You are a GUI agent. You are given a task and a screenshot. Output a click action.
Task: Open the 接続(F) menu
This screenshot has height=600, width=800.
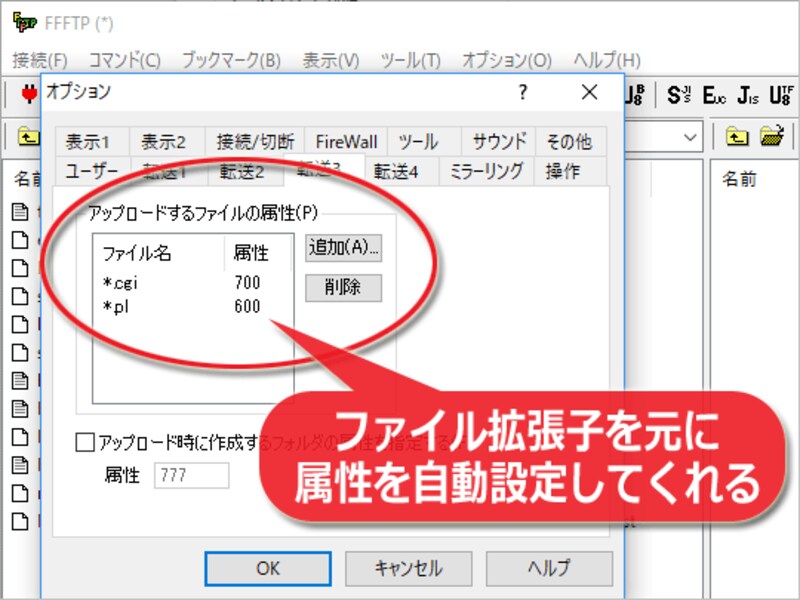(40, 60)
